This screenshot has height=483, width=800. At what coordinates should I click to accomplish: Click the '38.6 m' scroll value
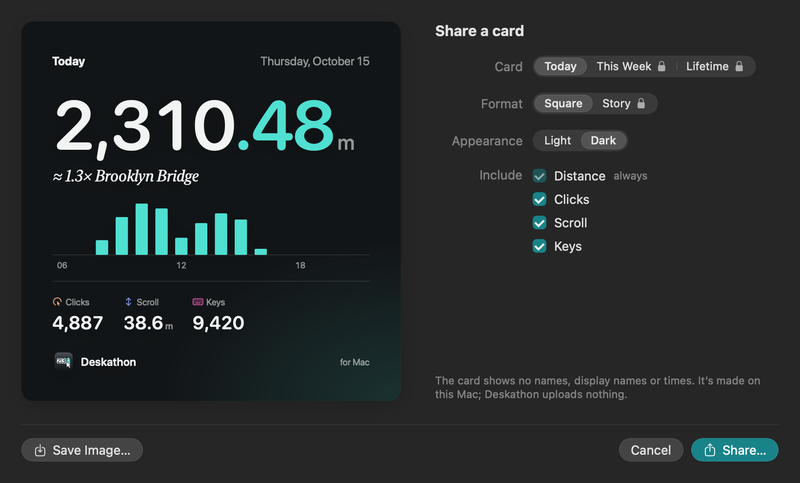point(148,323)
